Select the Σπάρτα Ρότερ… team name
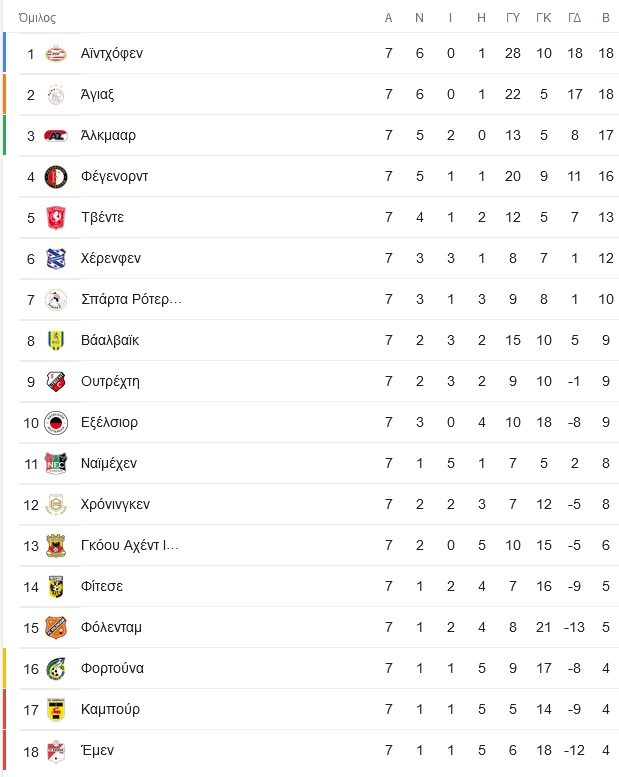The height and width of the screenshot is (777, 619). (x=131, y=299)
